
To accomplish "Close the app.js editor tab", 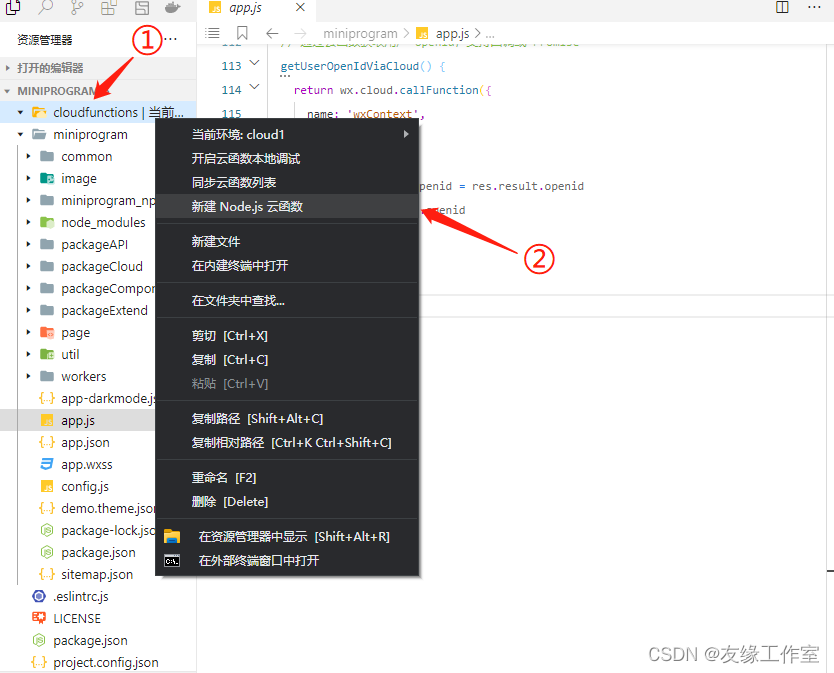I will pyautogui.click(x=300, y=7).
